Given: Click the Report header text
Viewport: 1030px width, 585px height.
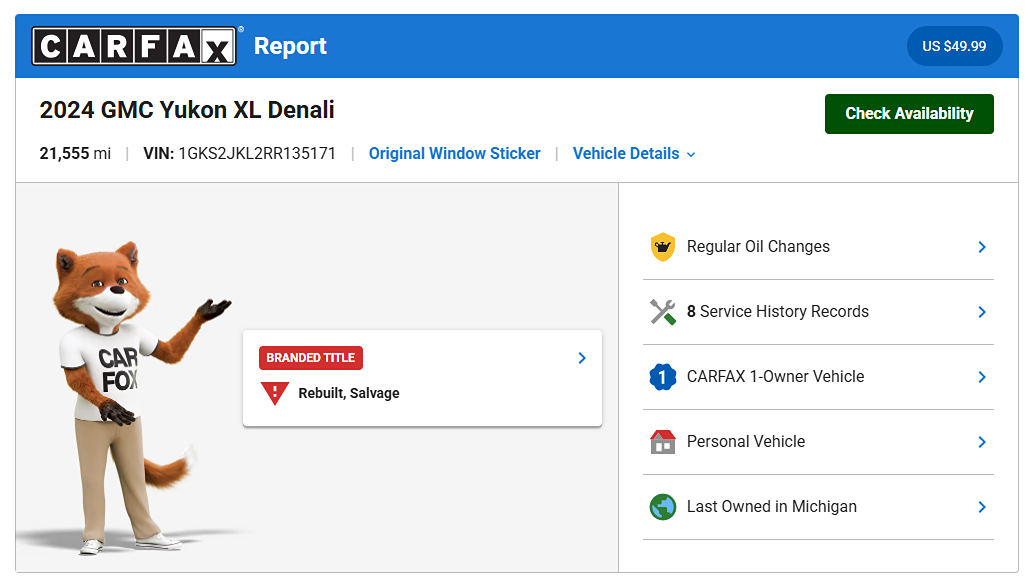Looking at the screenshot, I should pos(290,46).
